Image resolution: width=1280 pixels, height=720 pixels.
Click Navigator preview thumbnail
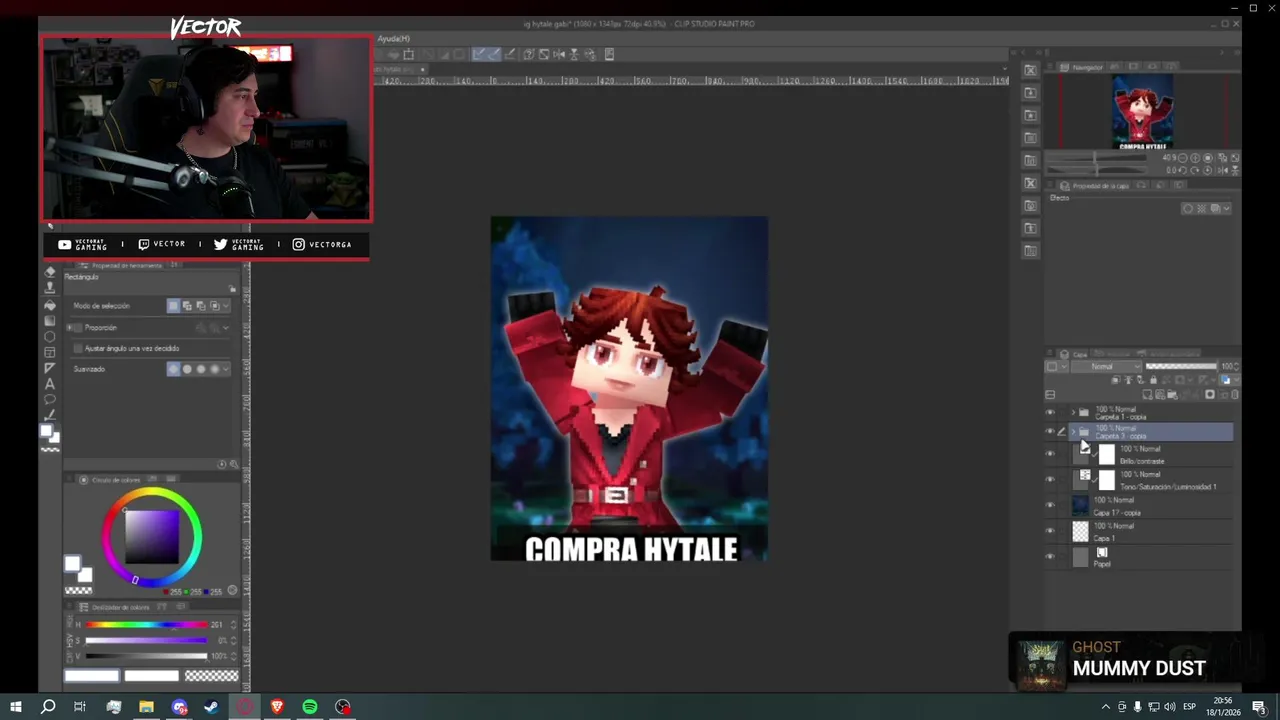pos(1142,111)
